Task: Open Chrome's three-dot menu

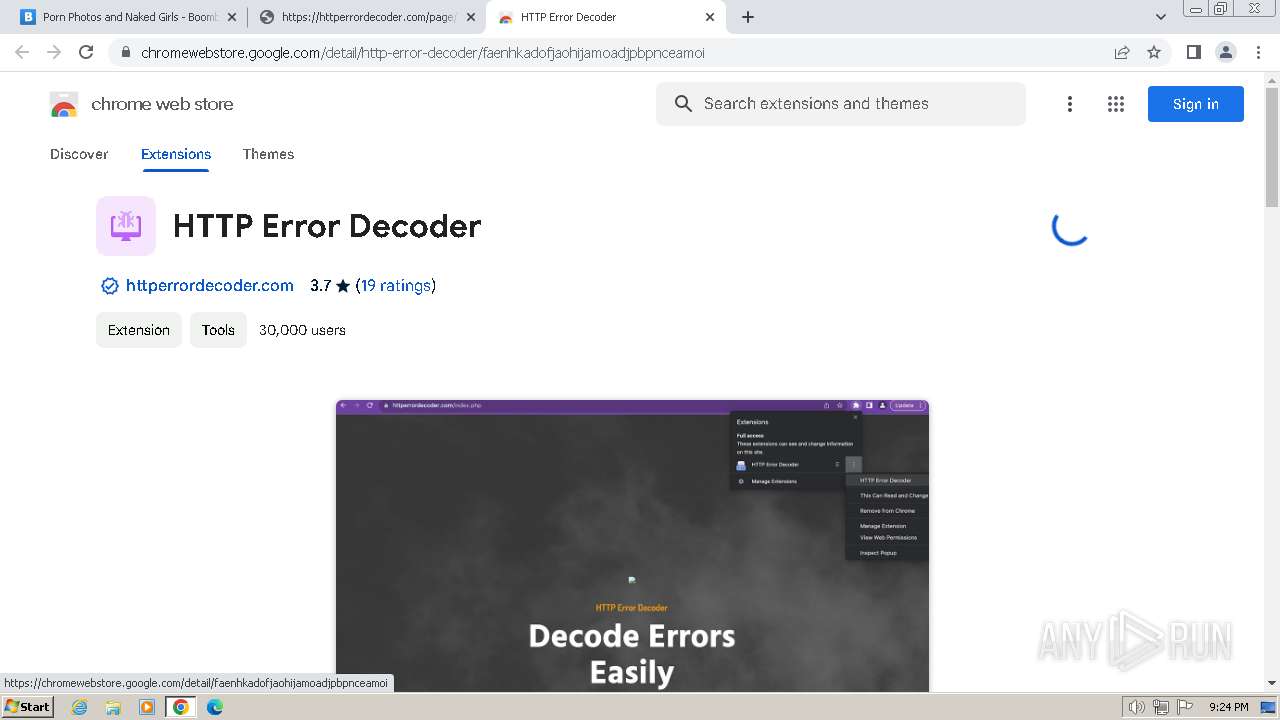Action: pyautogui.click(x=1258, y=52)
